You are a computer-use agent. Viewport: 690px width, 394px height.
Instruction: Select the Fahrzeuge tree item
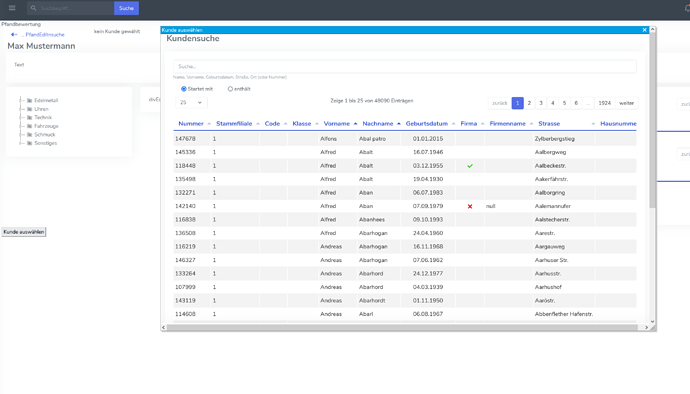point(46,126)
